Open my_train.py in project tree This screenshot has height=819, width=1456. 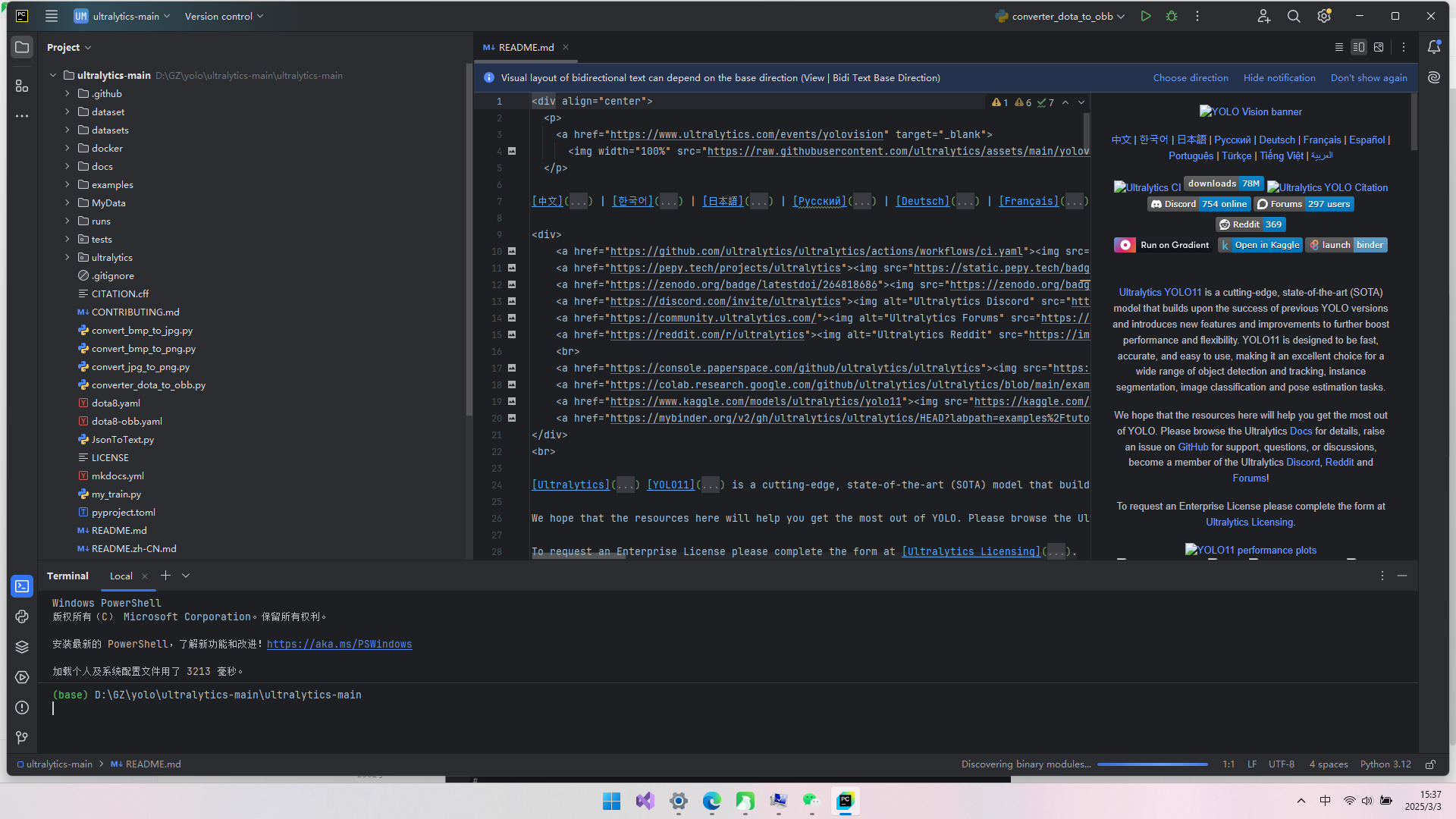116,494
